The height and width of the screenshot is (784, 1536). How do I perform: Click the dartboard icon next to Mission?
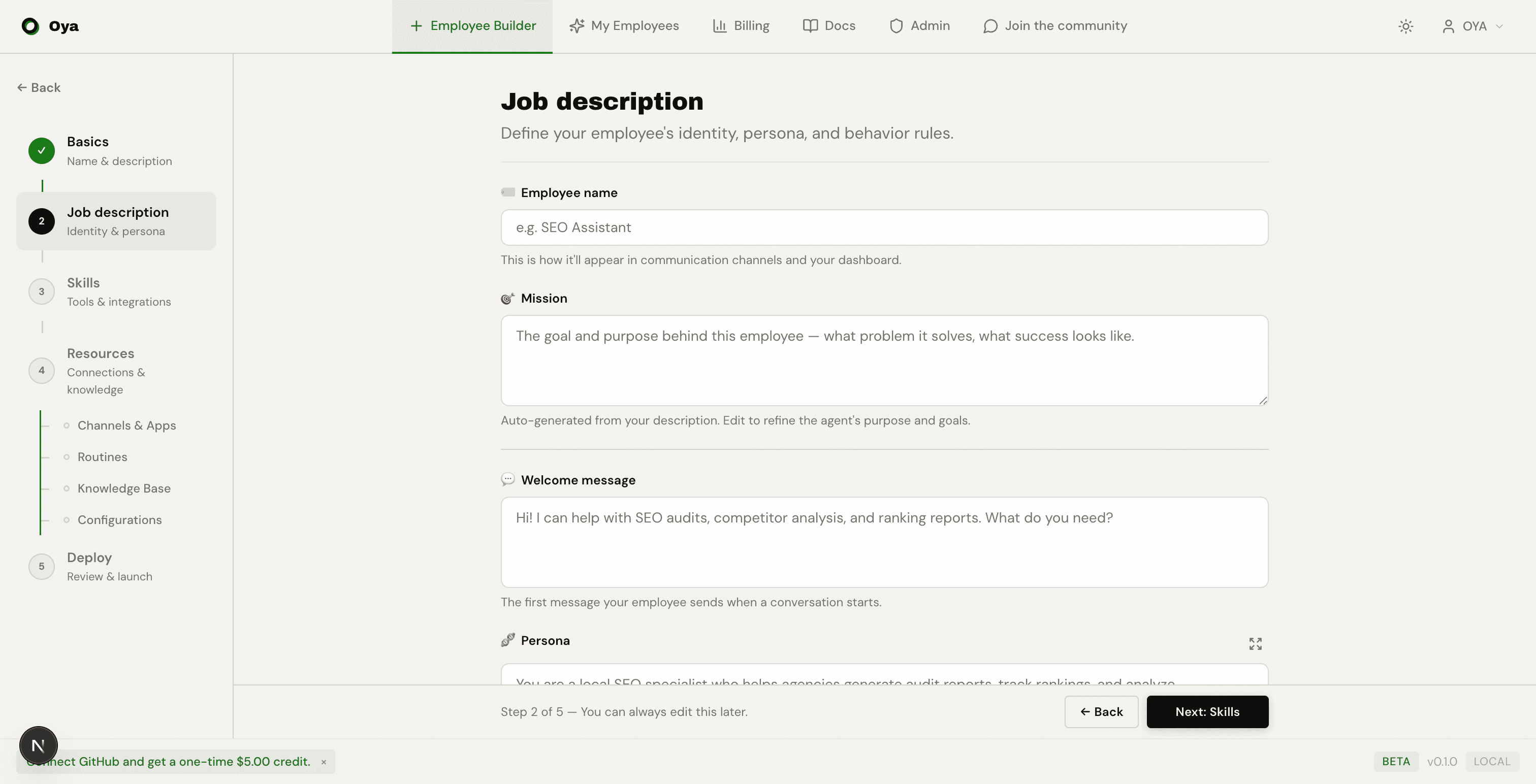pos(508,298)
